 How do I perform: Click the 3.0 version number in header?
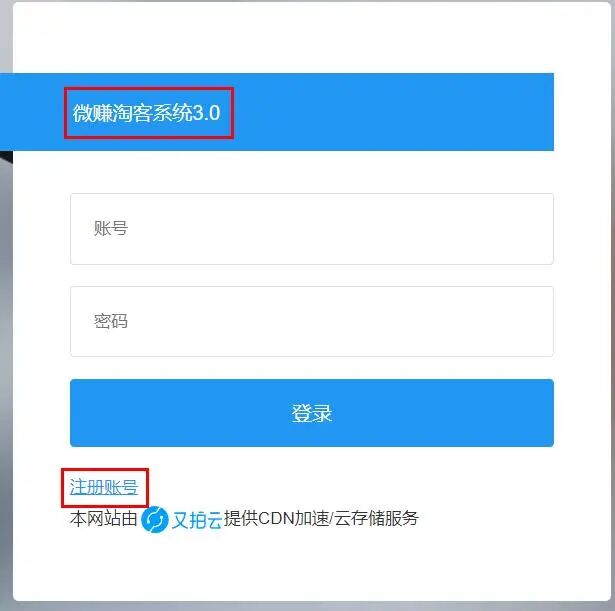coord(206,113)
